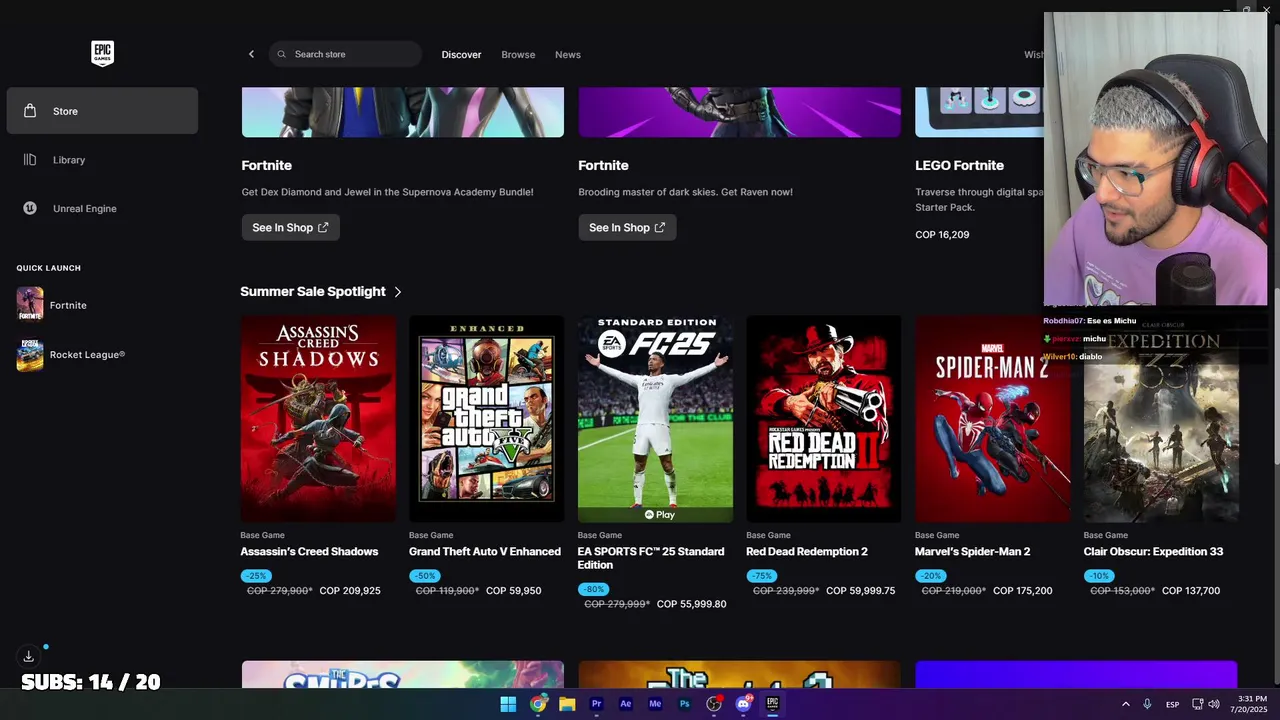See Dex Diamond Fortnite bundle in shop
1280x720 pixels.
coord(290,228)
